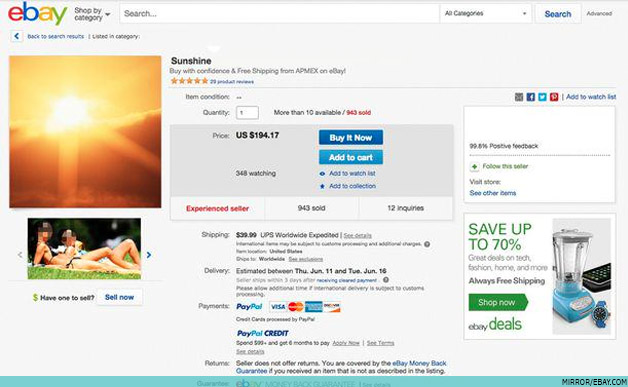Show previous thumbnail with left chevron
This screenshot has height=387, width=628.
coord(20,255)
